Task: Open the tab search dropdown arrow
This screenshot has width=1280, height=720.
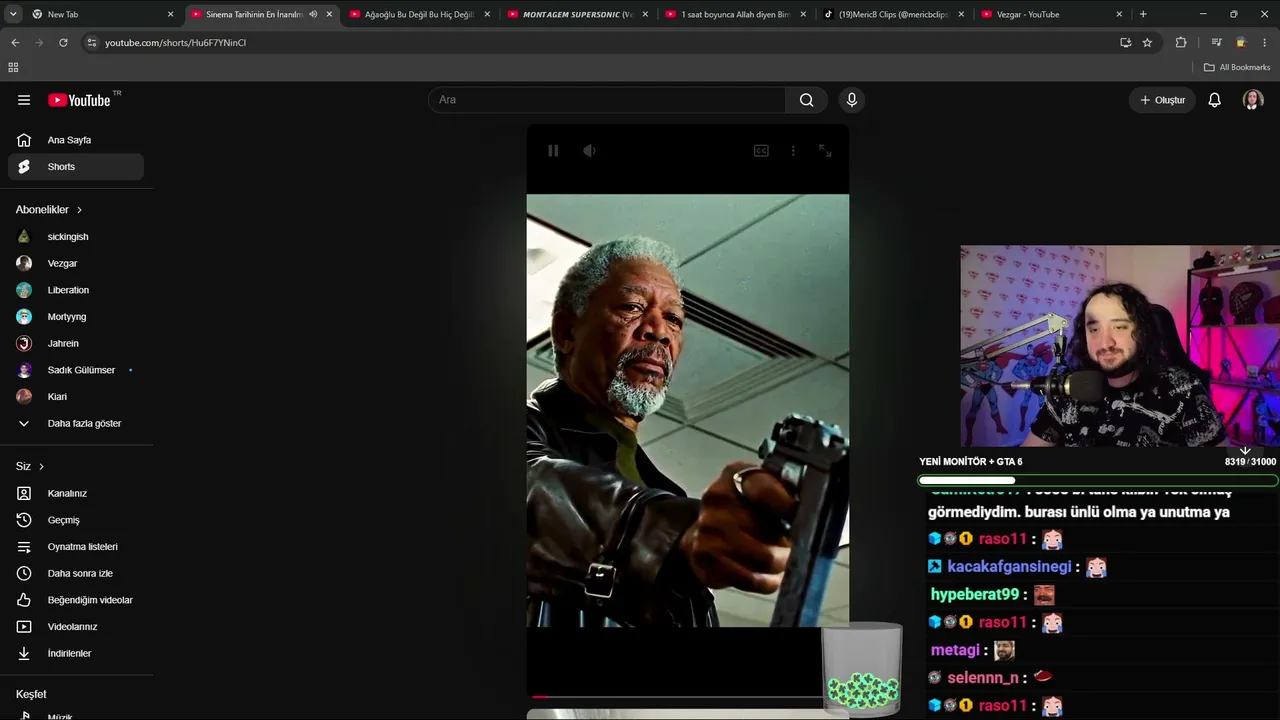Action: pos(13,14)
